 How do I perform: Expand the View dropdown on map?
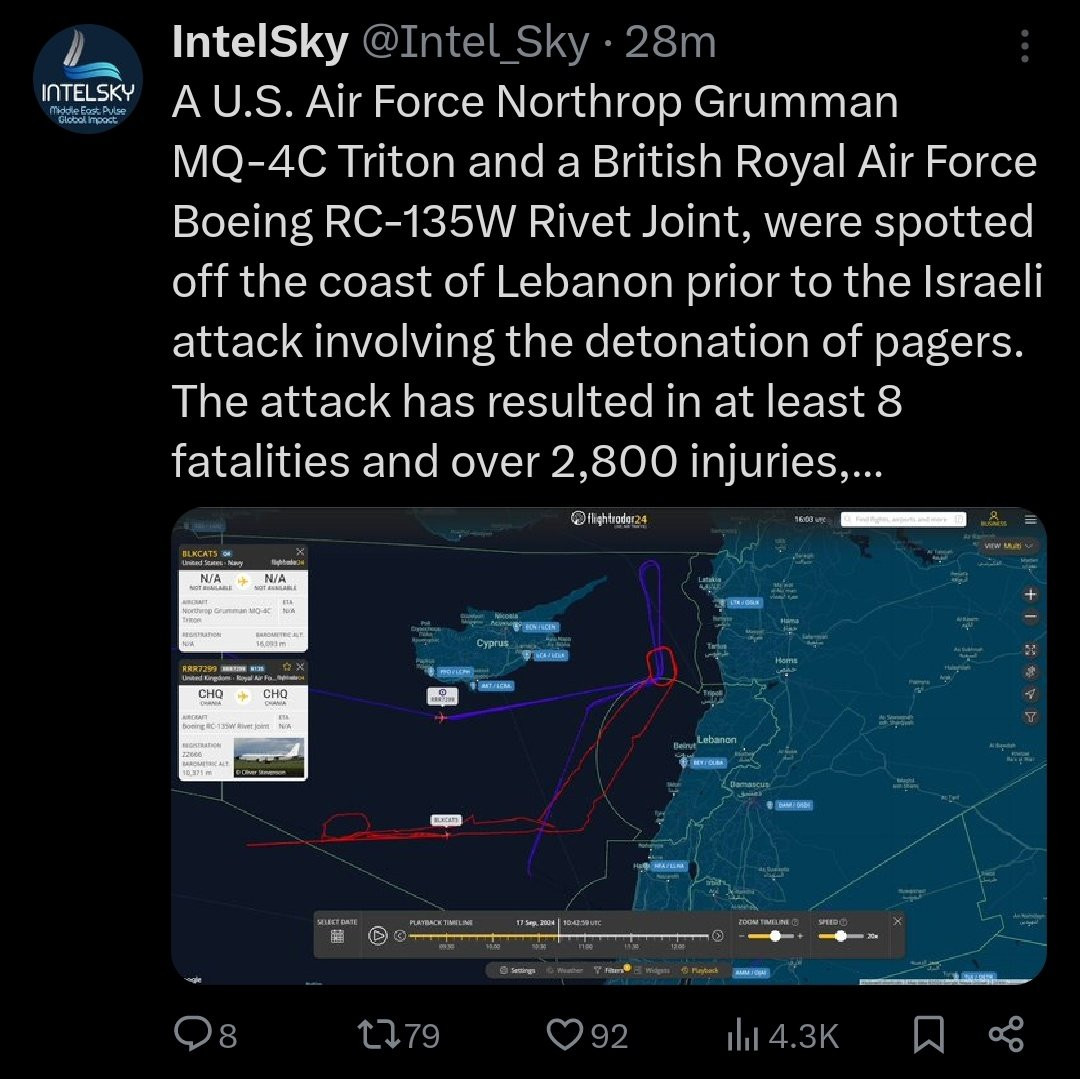tap(1008, 545)
